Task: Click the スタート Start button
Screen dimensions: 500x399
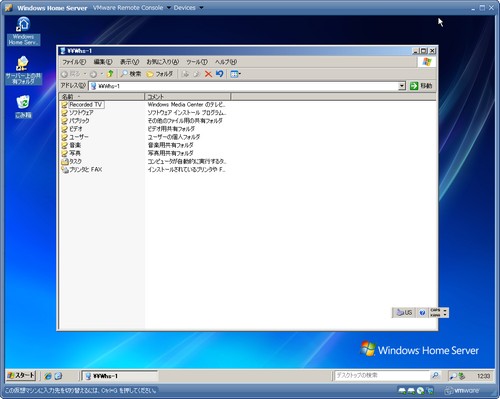Action: tap(21, 375)
